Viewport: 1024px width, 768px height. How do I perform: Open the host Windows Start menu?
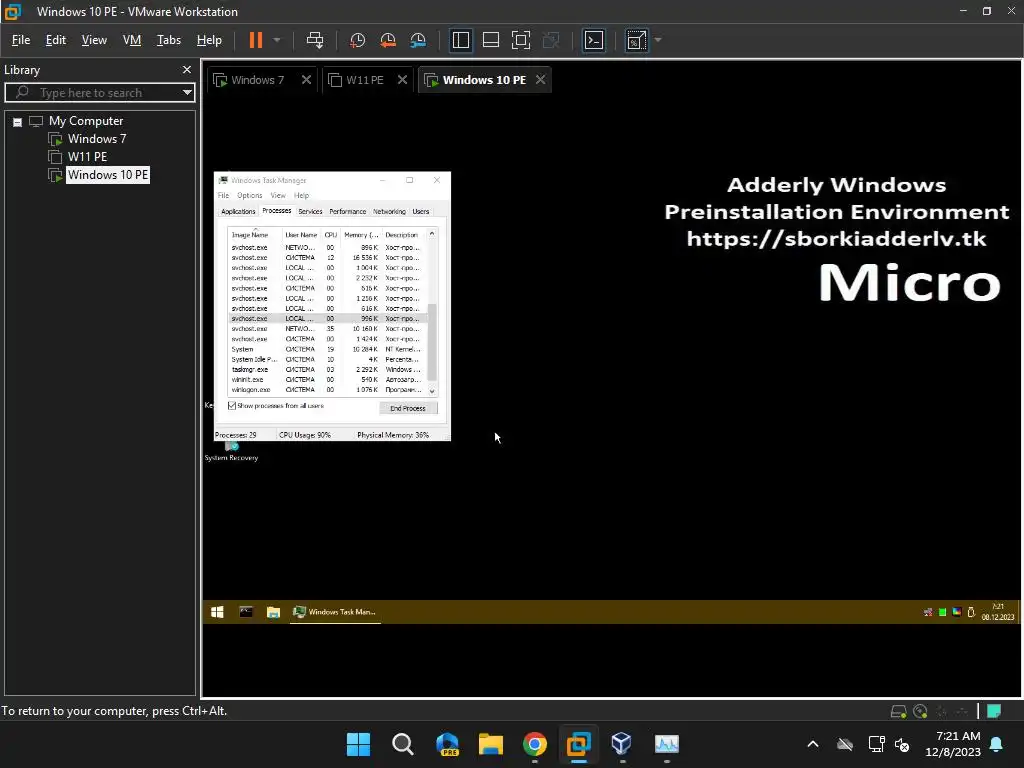358,744
